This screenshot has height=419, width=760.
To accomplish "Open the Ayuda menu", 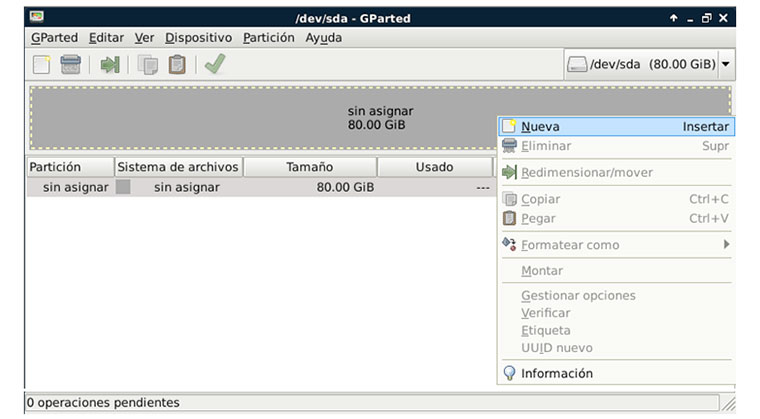I will pos(323,38).
